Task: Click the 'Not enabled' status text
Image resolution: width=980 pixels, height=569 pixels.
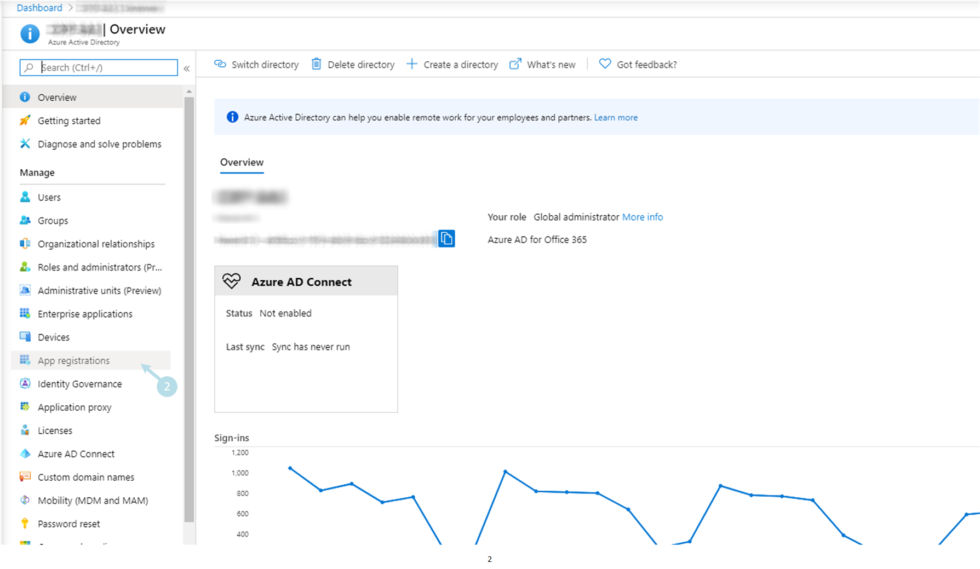Action: (286, 313)
